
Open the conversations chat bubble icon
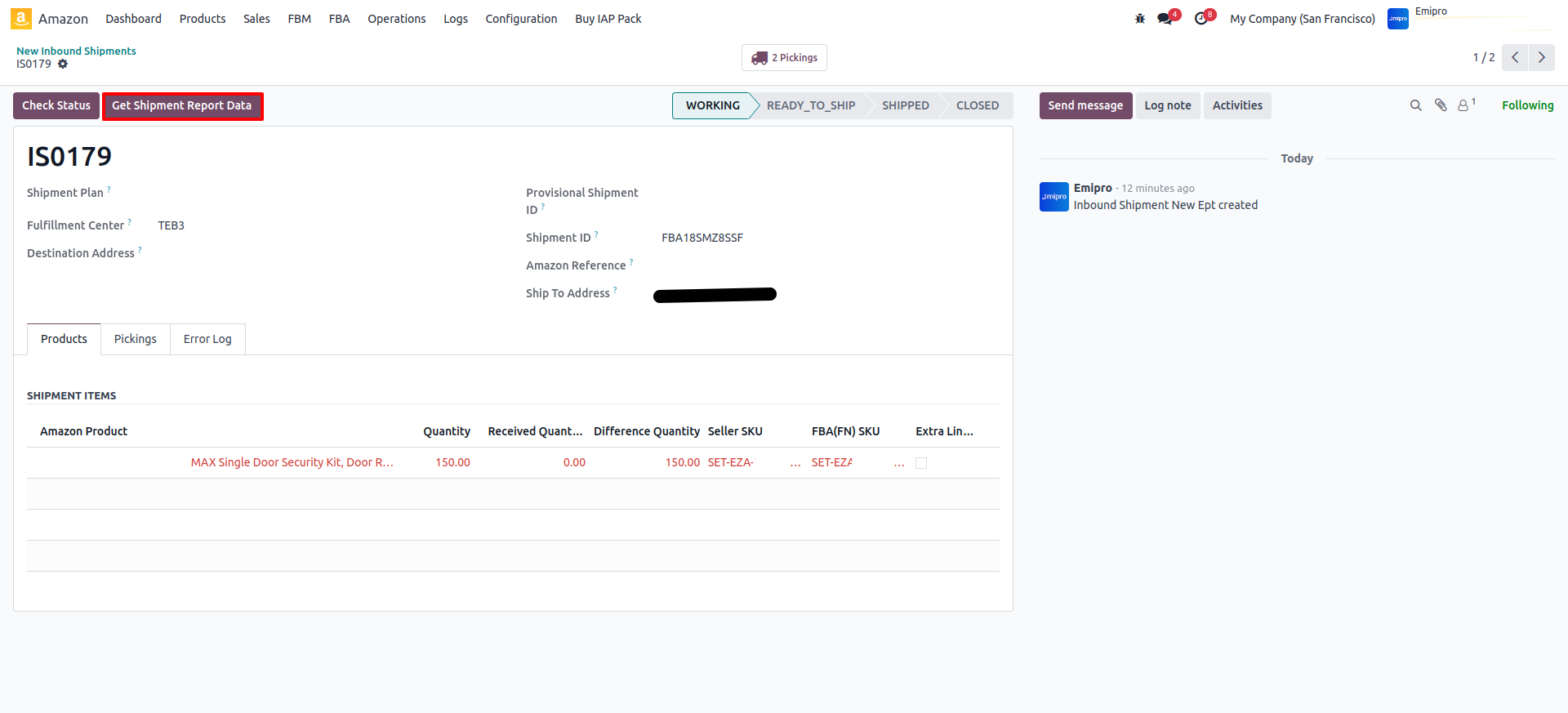click(x=1165, y=19)
